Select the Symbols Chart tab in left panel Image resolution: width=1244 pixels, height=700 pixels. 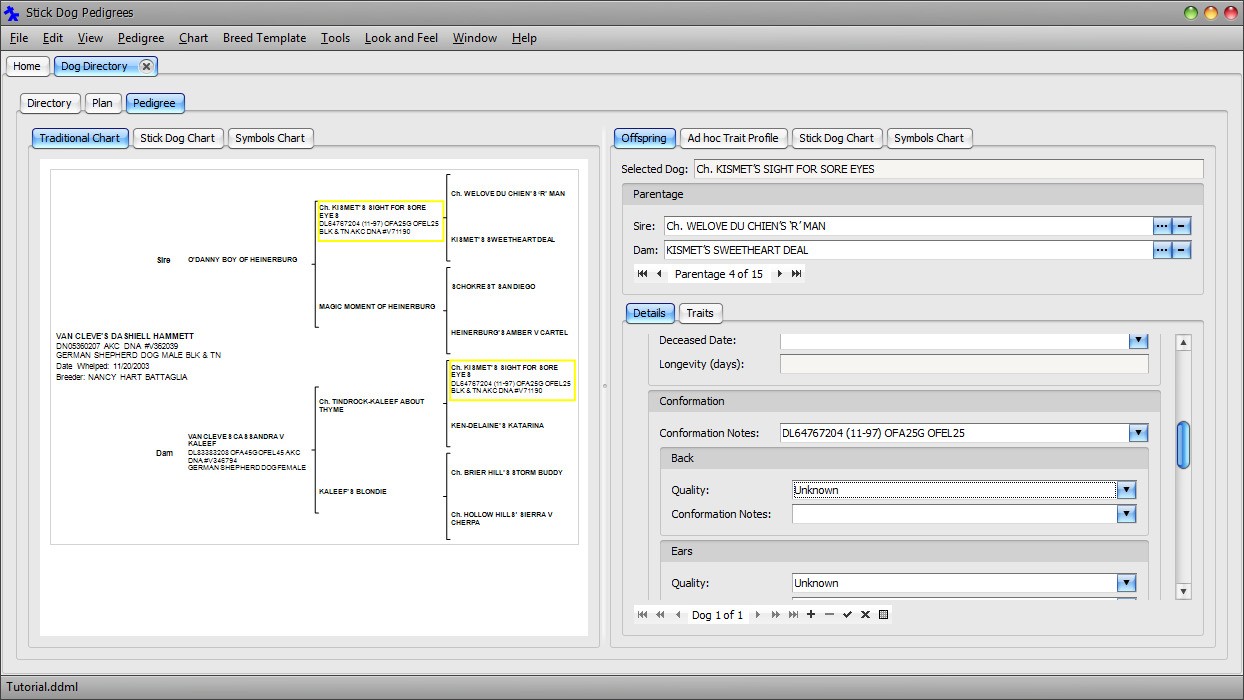(270, 138)
